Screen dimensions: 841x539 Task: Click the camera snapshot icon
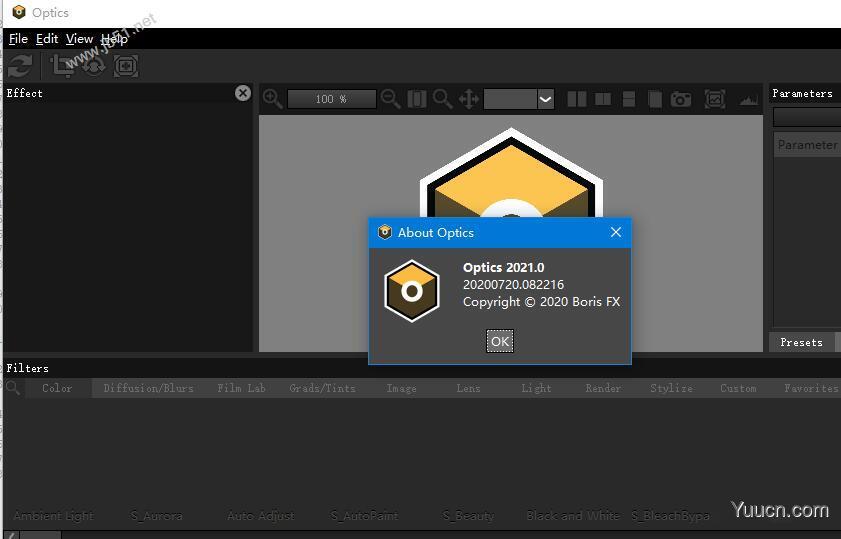(681, 99)
